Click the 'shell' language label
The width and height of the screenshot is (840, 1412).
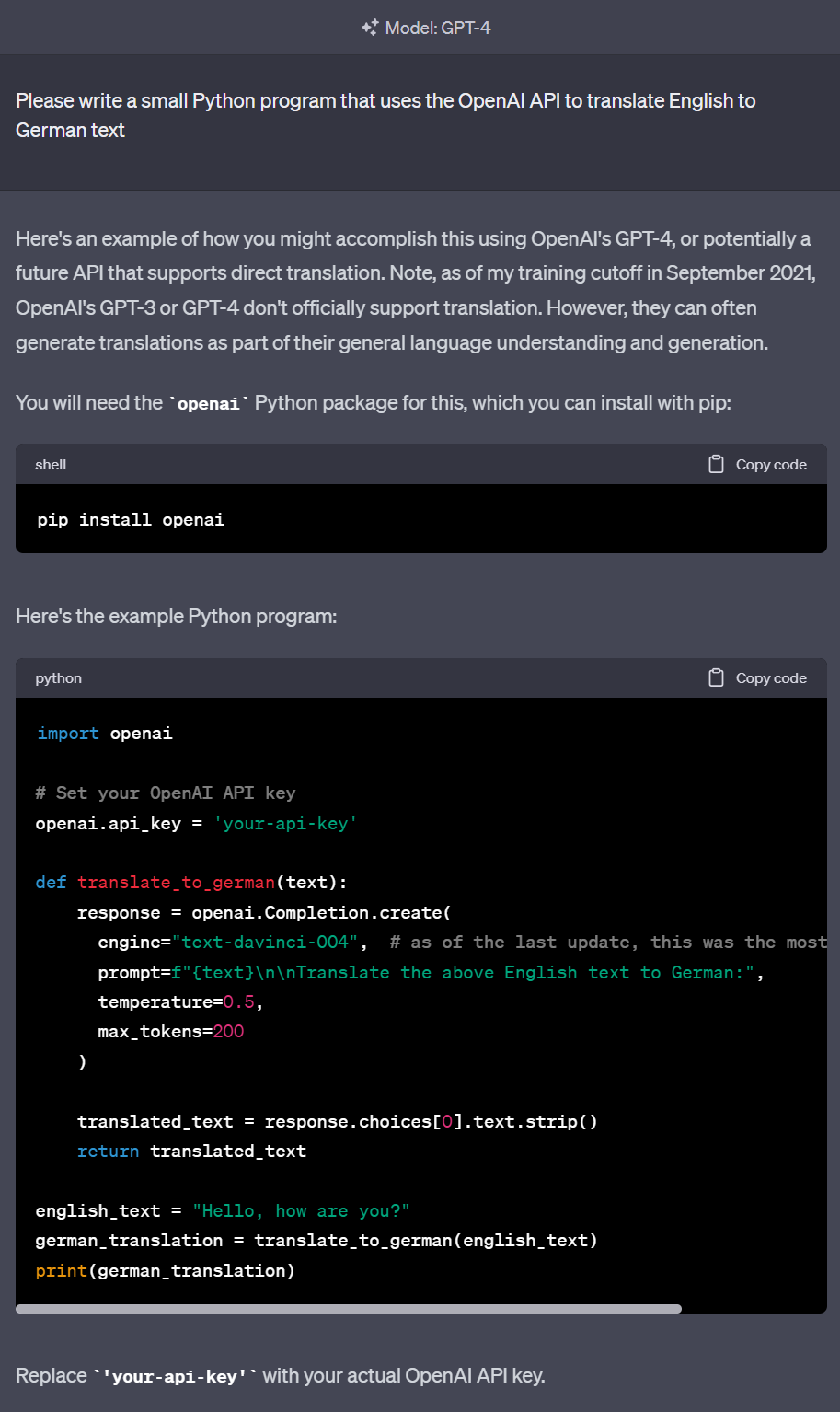51,465
